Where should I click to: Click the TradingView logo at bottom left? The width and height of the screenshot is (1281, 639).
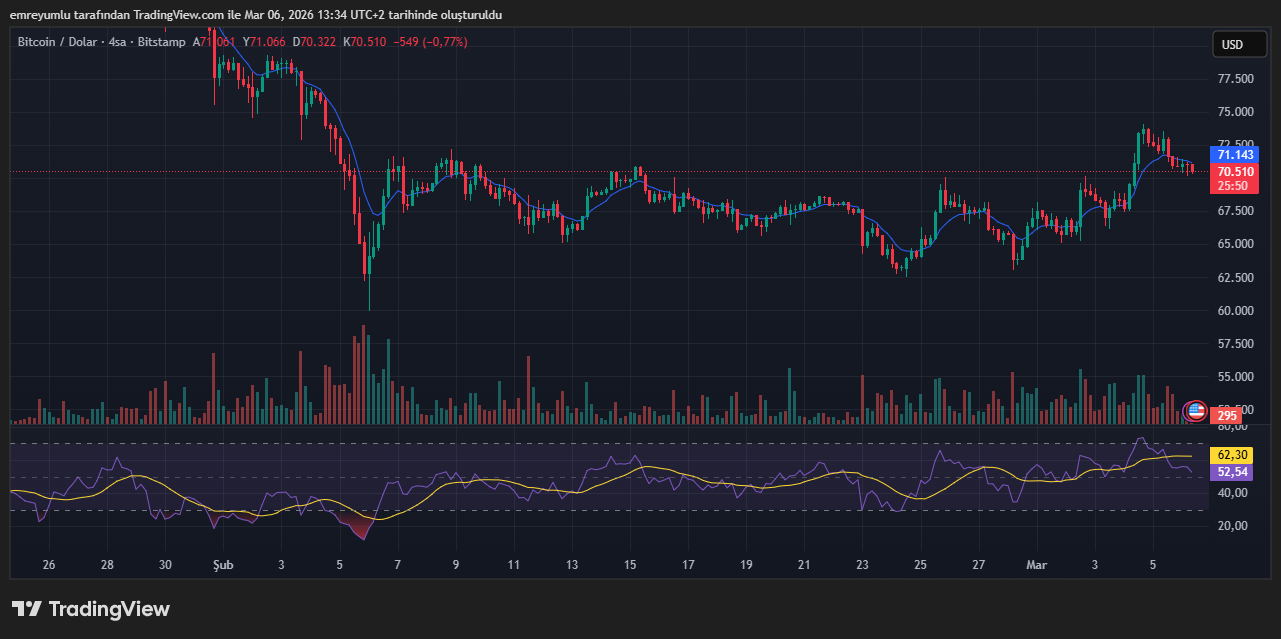click(x=90, y=609)
